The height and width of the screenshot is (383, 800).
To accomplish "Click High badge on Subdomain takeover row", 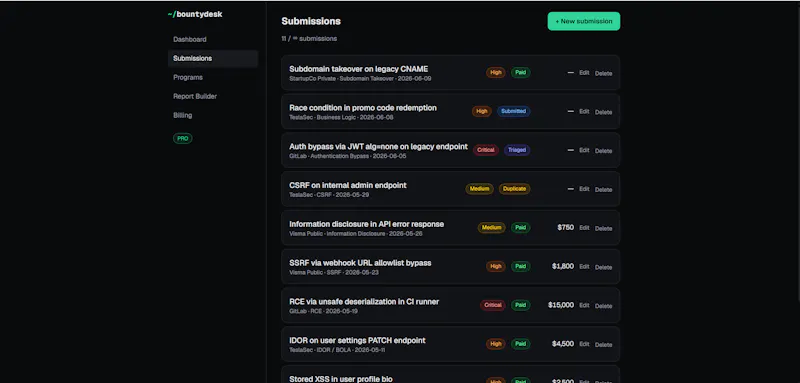I will pos(495,72).
